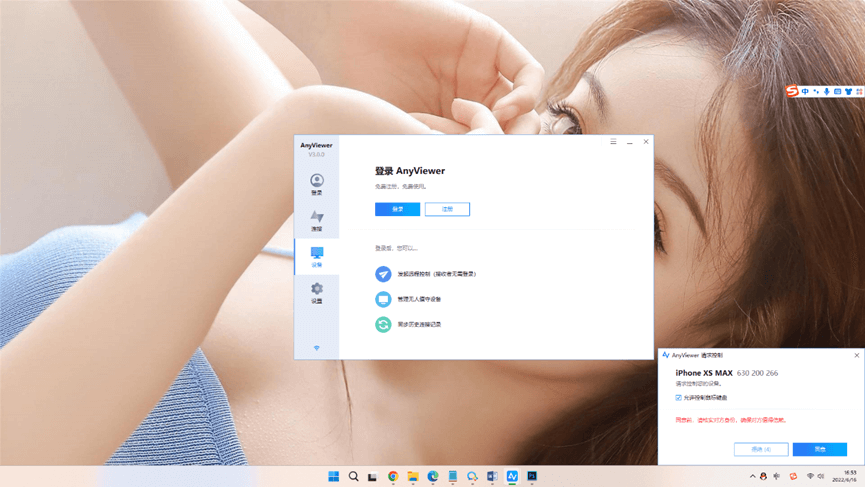The image size is (865, 487).
Task: Expand the system tray hidden icons chevron
Action: (x=752, y=476)
